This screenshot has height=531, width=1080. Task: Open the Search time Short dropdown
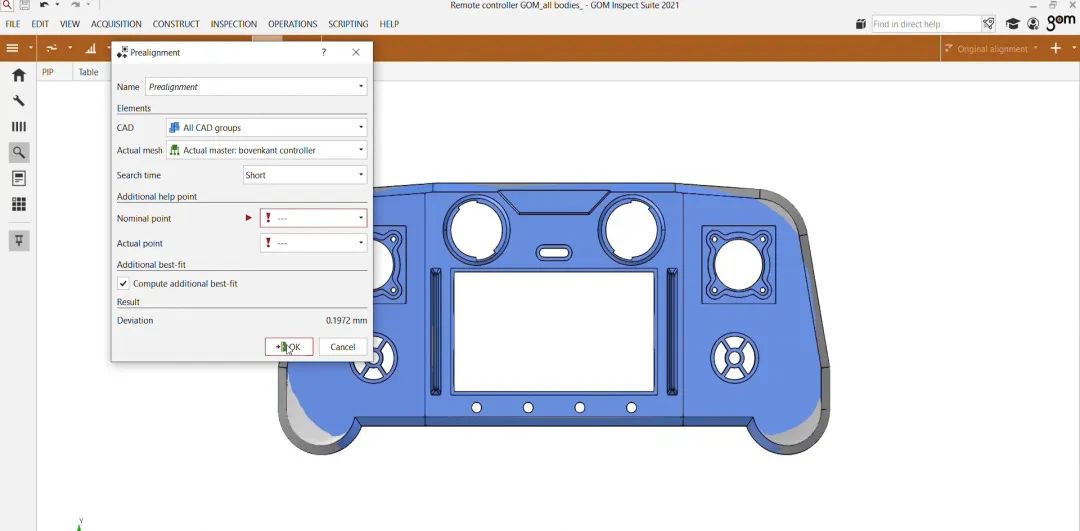tap(305, 175)
